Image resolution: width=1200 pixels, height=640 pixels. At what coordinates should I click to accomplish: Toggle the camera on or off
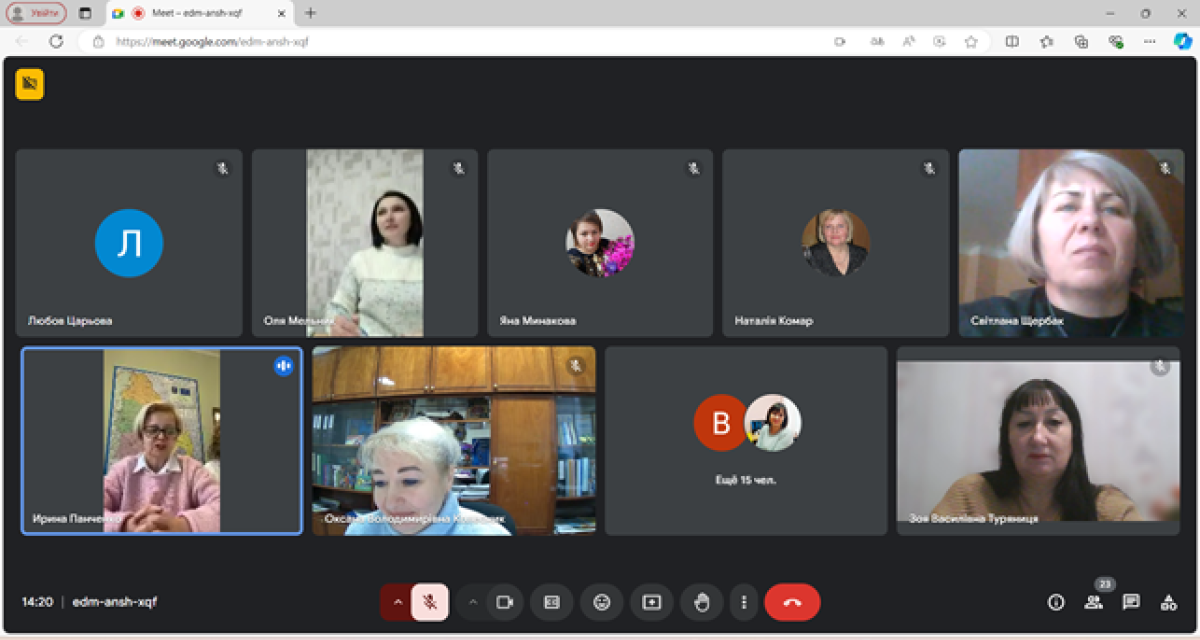point(505,602)
